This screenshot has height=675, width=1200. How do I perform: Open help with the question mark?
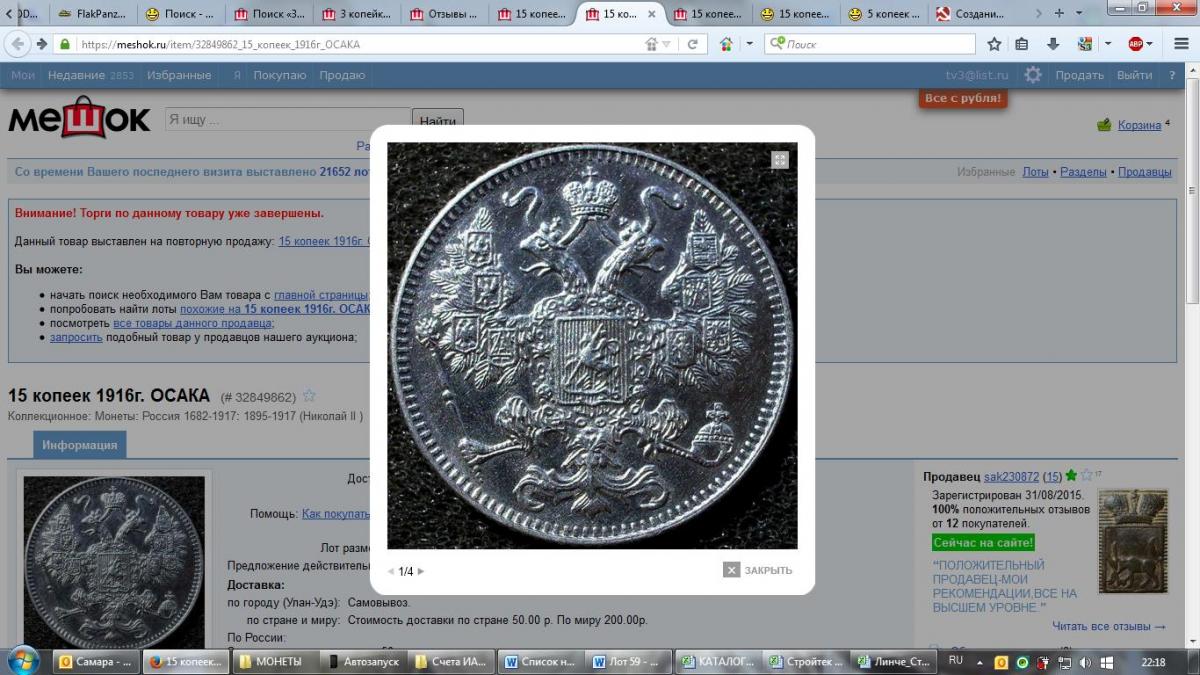pyautogui.click(x=1174, y=75)
